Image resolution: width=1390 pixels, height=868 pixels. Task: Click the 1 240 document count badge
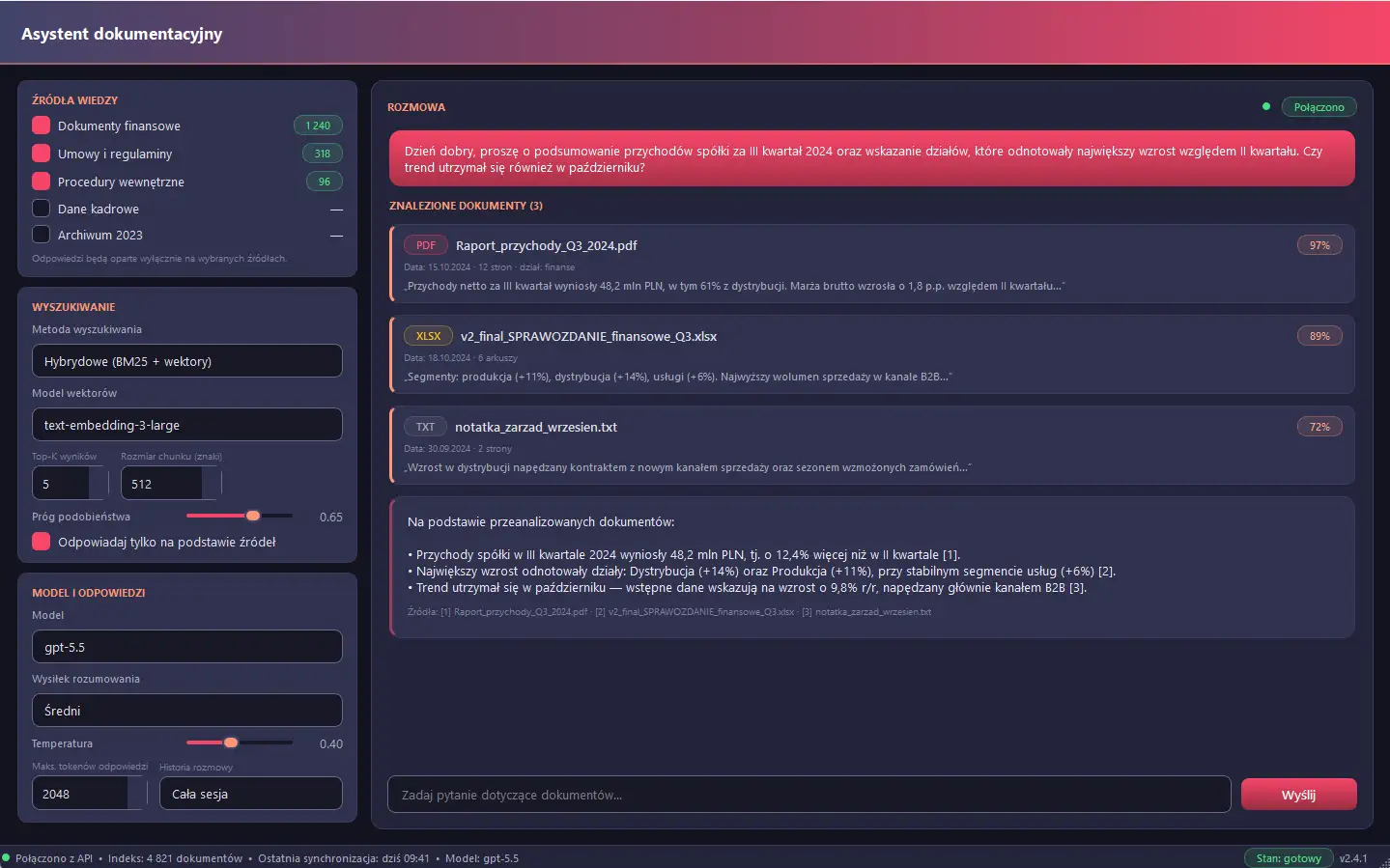click(318, 126)
